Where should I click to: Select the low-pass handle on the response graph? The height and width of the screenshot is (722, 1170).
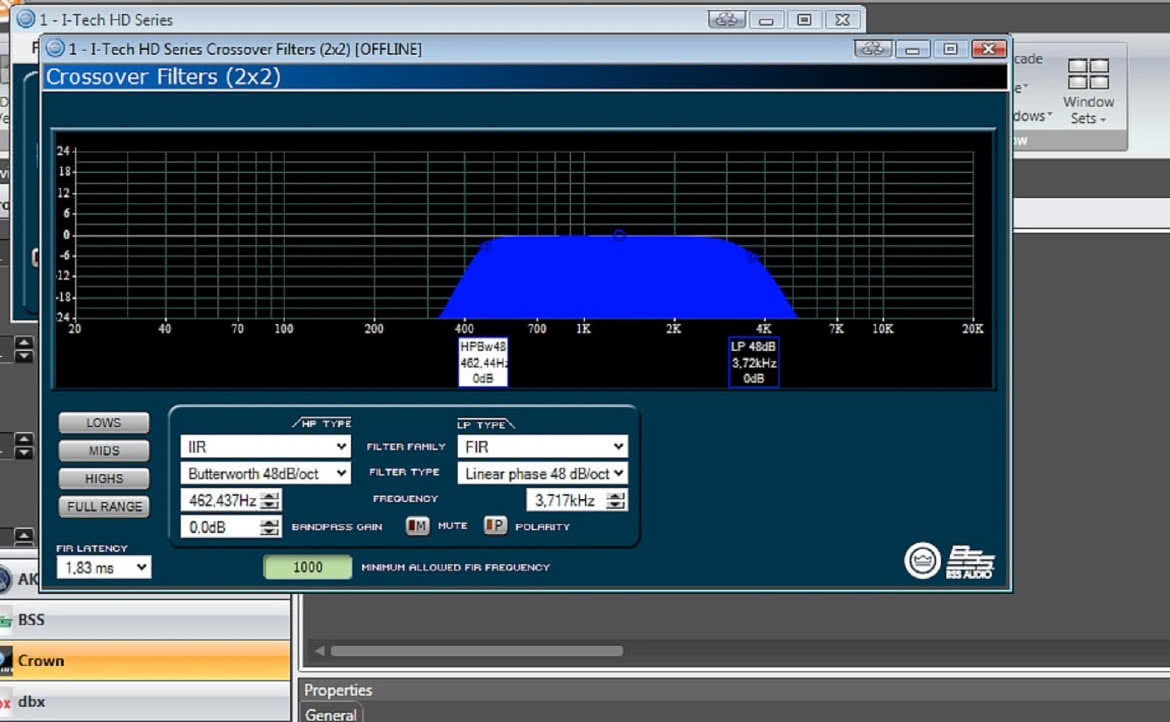[x=754, y=257]
